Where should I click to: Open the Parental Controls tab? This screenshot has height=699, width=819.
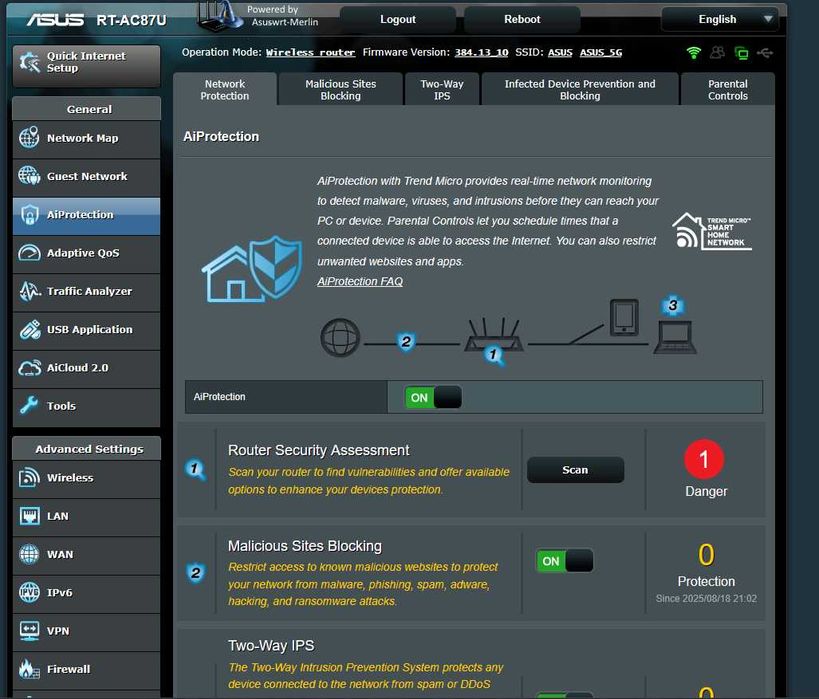point(728,90)
